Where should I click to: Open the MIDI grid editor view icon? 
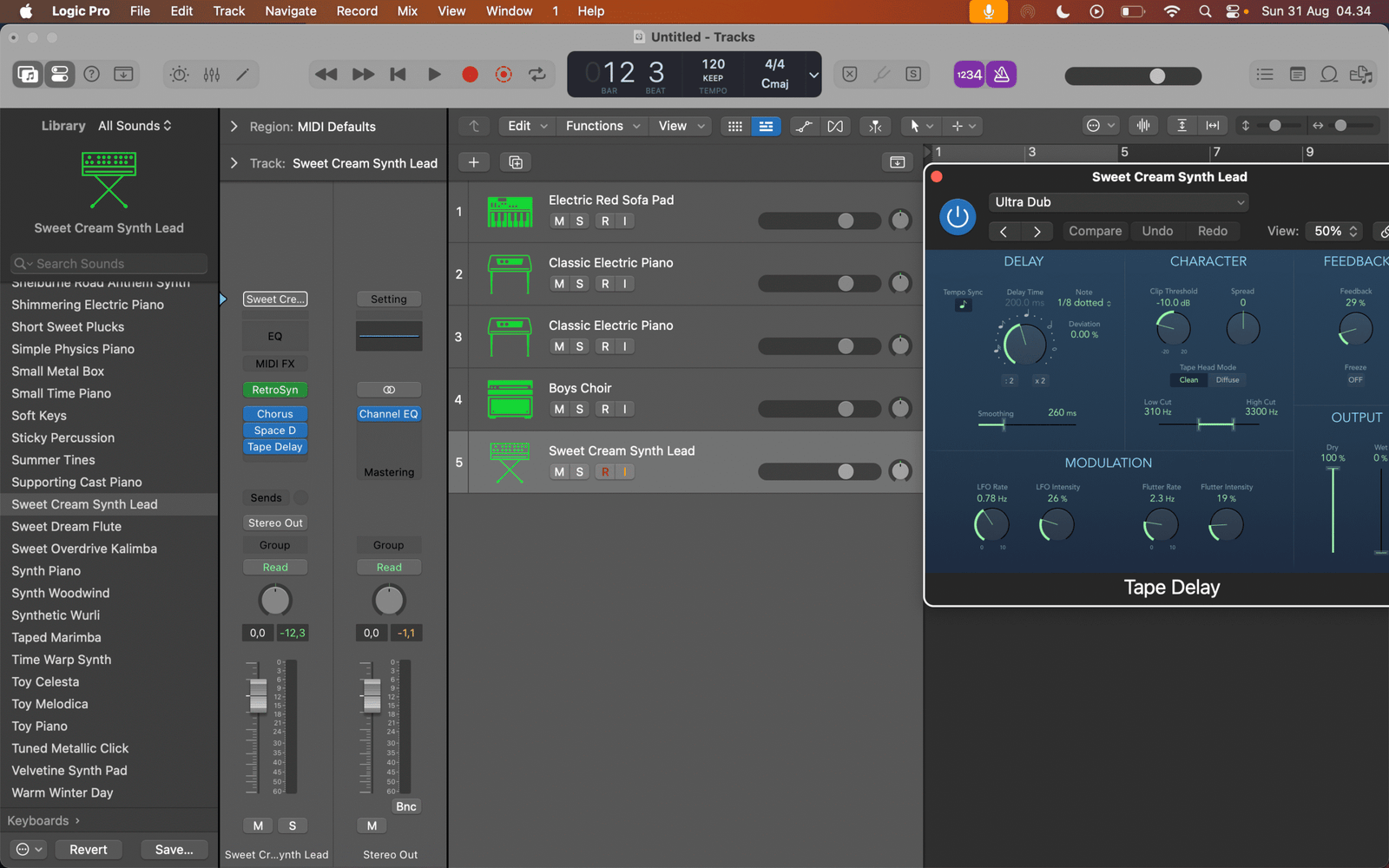734,126
